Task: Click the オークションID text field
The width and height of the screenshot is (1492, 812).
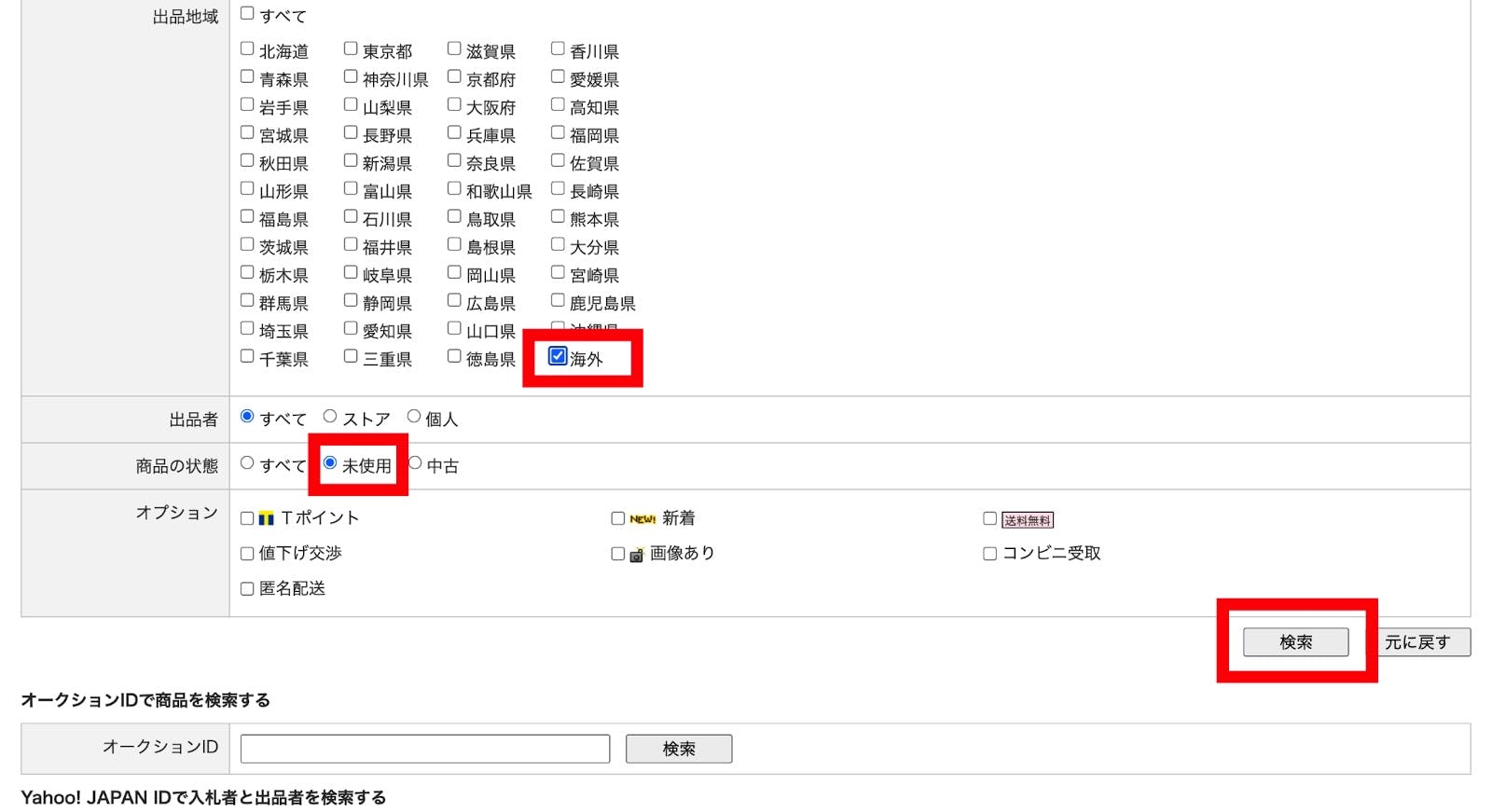Action: 424,749
